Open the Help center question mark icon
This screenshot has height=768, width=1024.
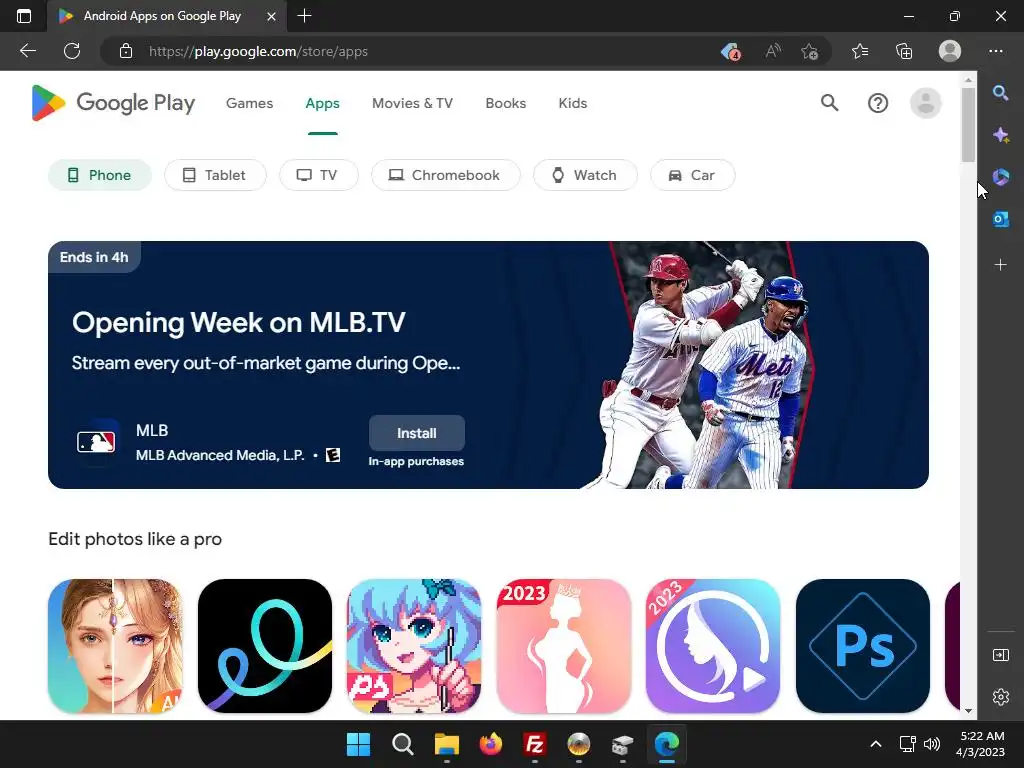tap(878, 103)
